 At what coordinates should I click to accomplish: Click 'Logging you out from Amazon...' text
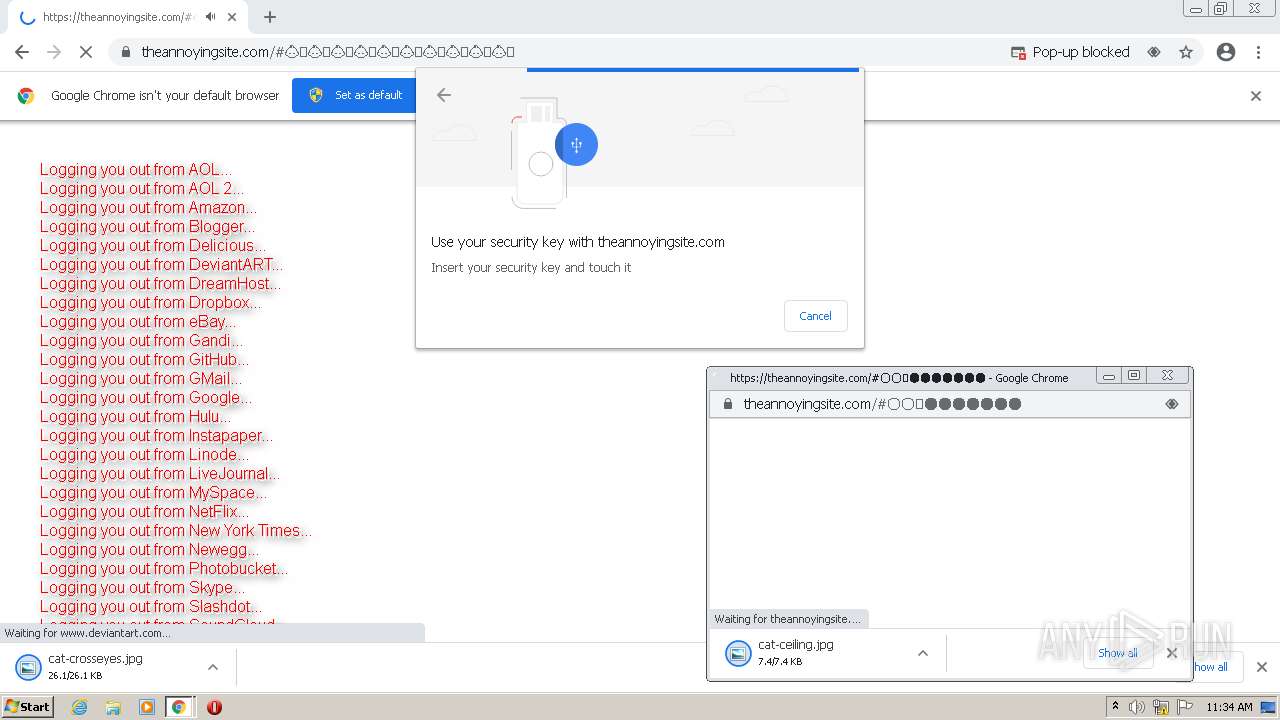click(148, 207)
